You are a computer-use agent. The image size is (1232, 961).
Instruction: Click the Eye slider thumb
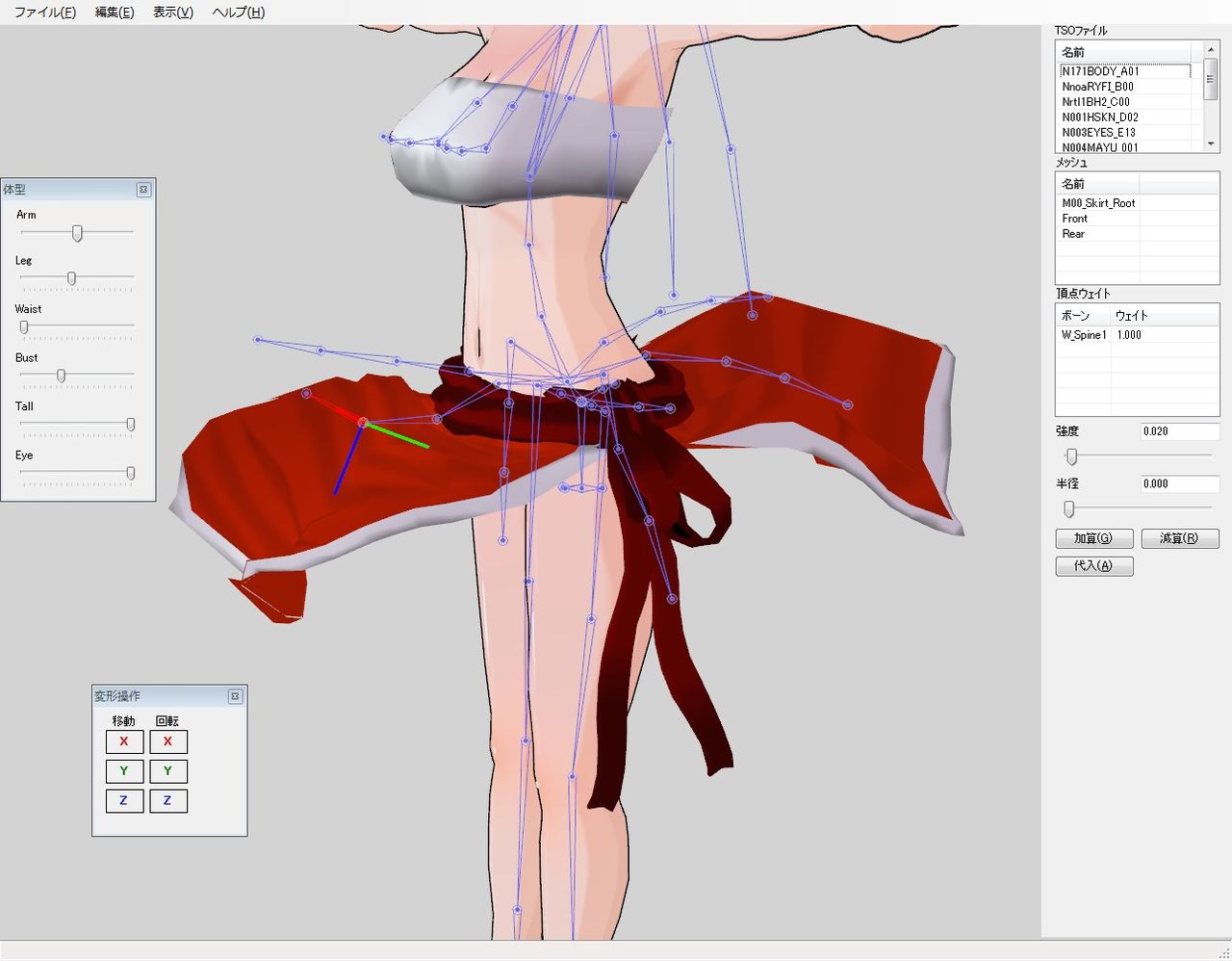[x=131, y=474]
